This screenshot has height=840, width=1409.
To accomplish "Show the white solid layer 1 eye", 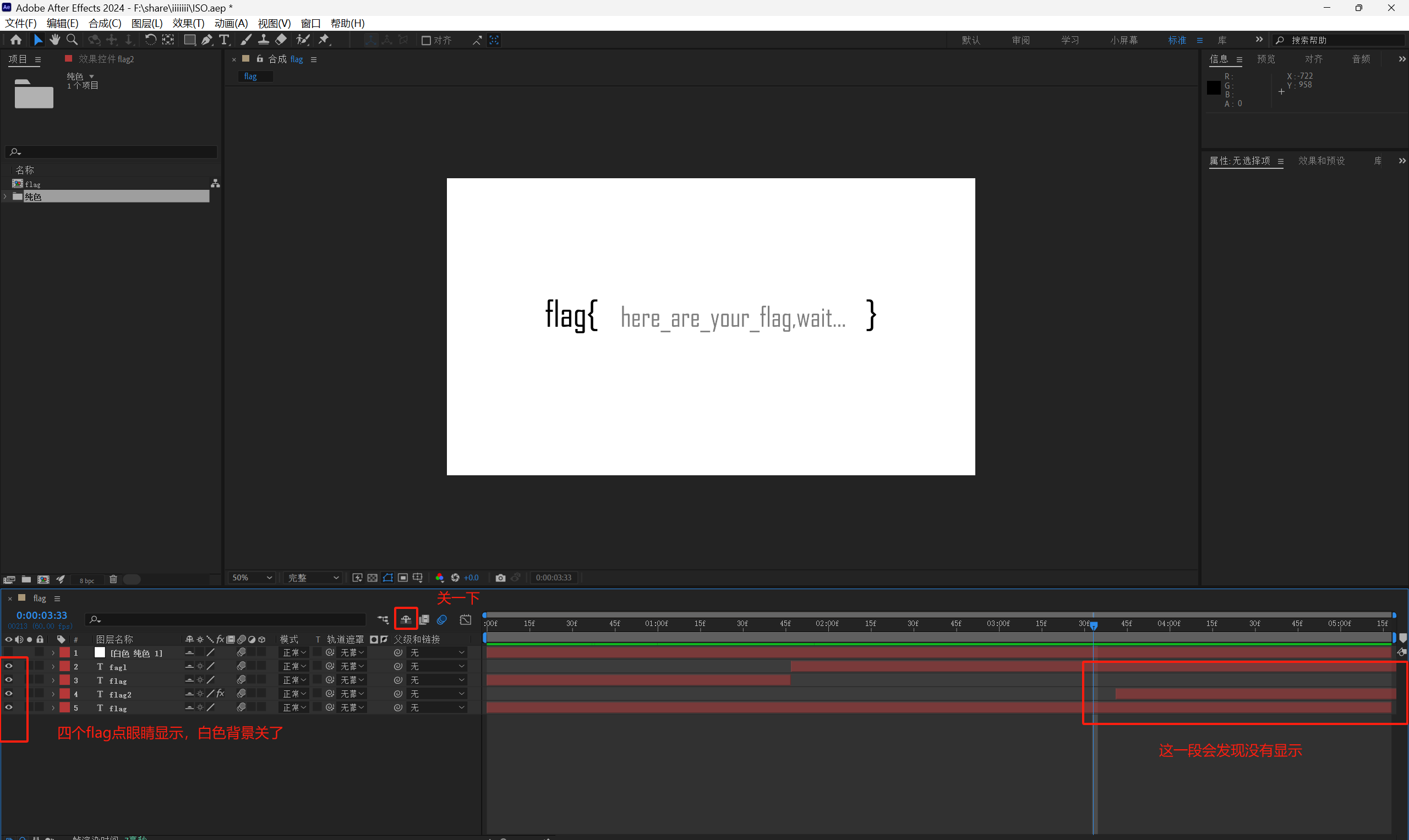I will point(8,652).
